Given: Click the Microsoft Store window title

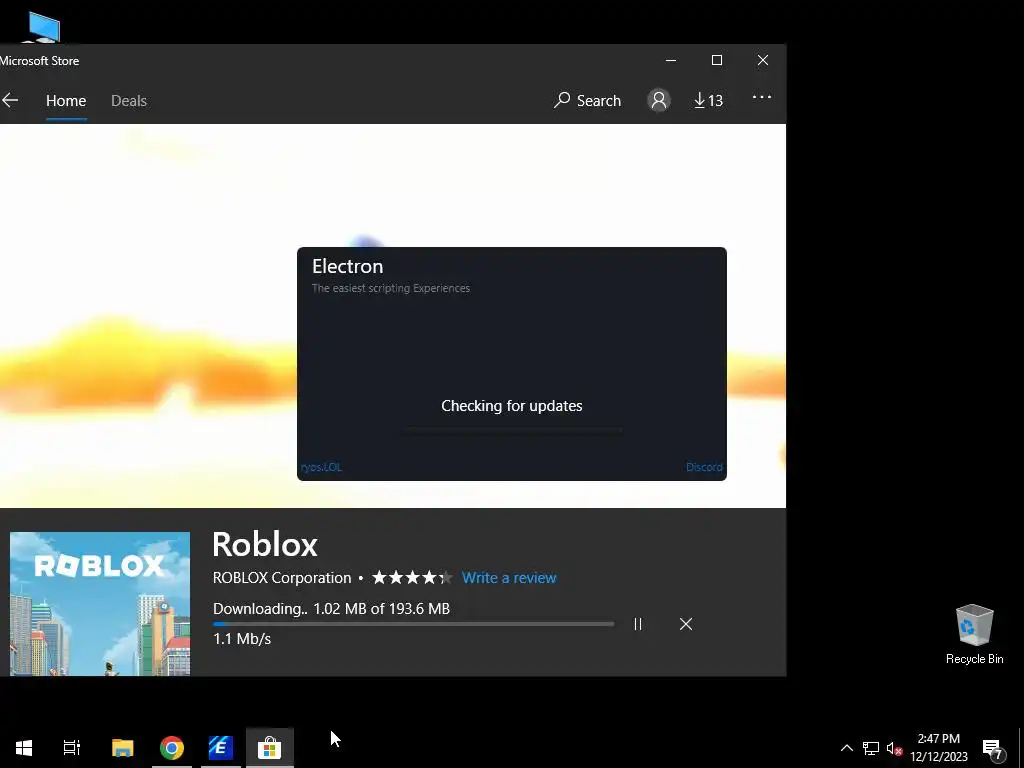Looking at the screenshot, I should coord(39,61).
